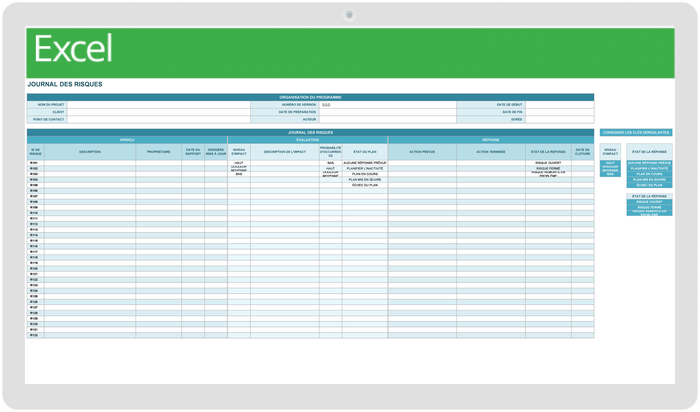Select ÉCHEC DU PLAN in dropdown keys list
The height and width of the screenshot is (412, 700).
click(x=649, y=185)
